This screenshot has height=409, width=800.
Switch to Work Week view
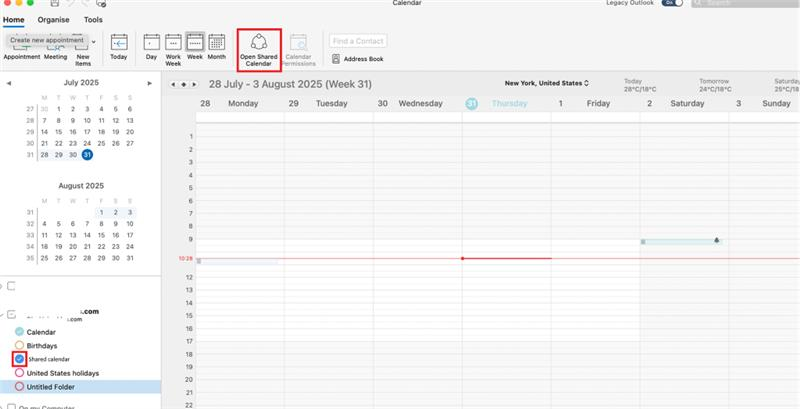tap(173, 50)
